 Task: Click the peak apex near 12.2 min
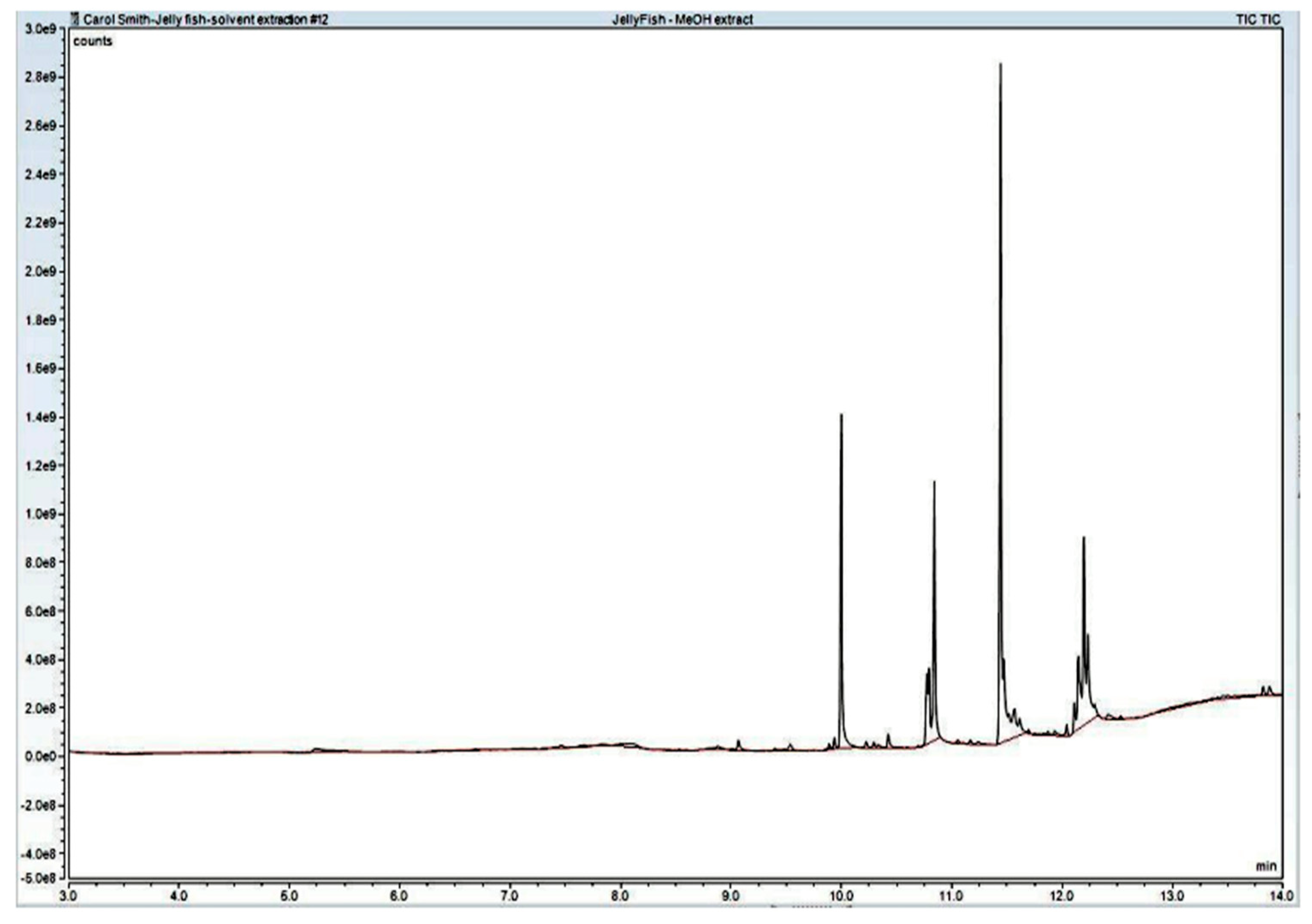click(1083, 538)
